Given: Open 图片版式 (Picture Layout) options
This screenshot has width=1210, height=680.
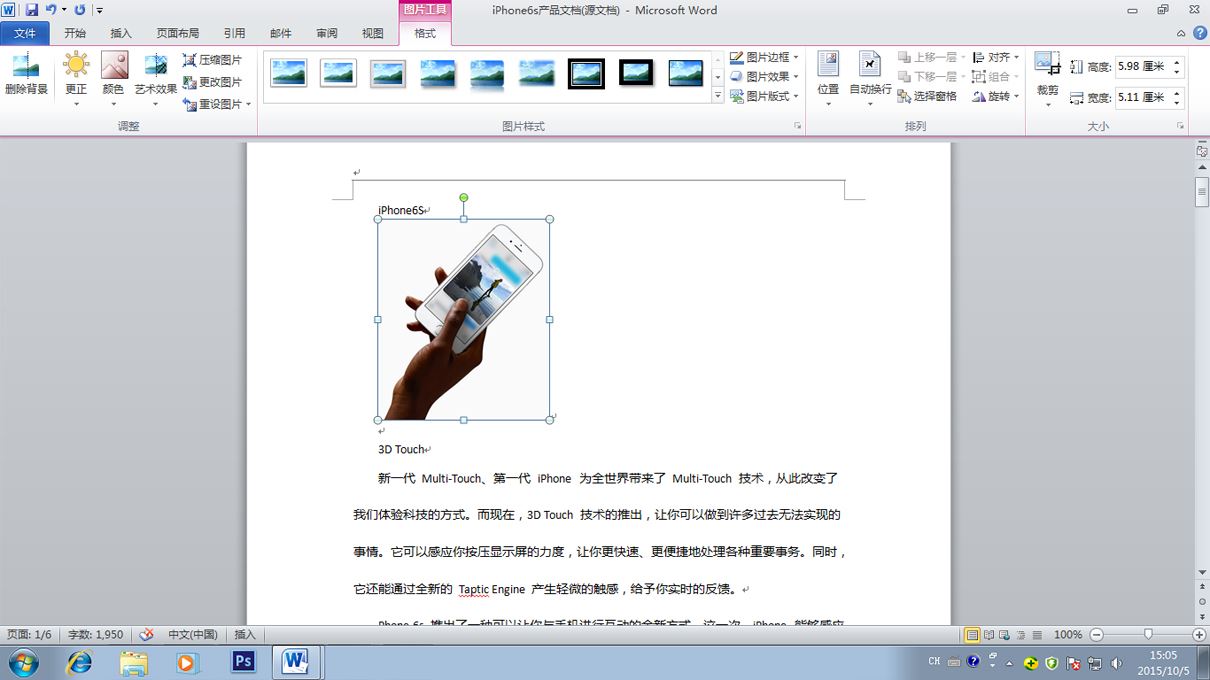Looking at the screenshot, I should pos(764,96).
